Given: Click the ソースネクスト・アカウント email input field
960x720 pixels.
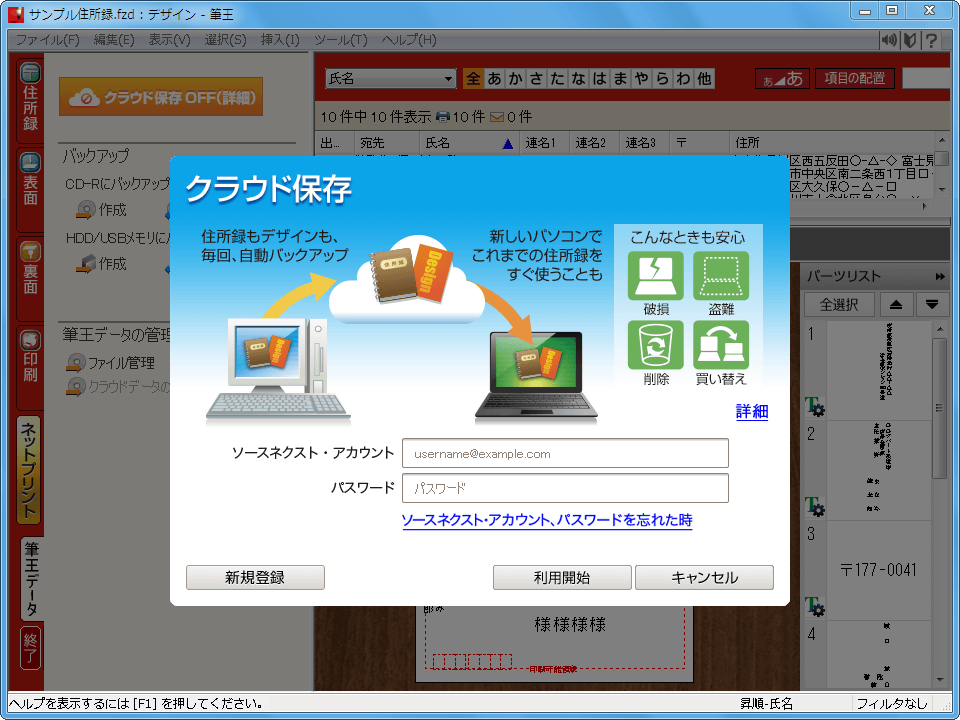Looking at the screenshot, I should tap(565, 454).
